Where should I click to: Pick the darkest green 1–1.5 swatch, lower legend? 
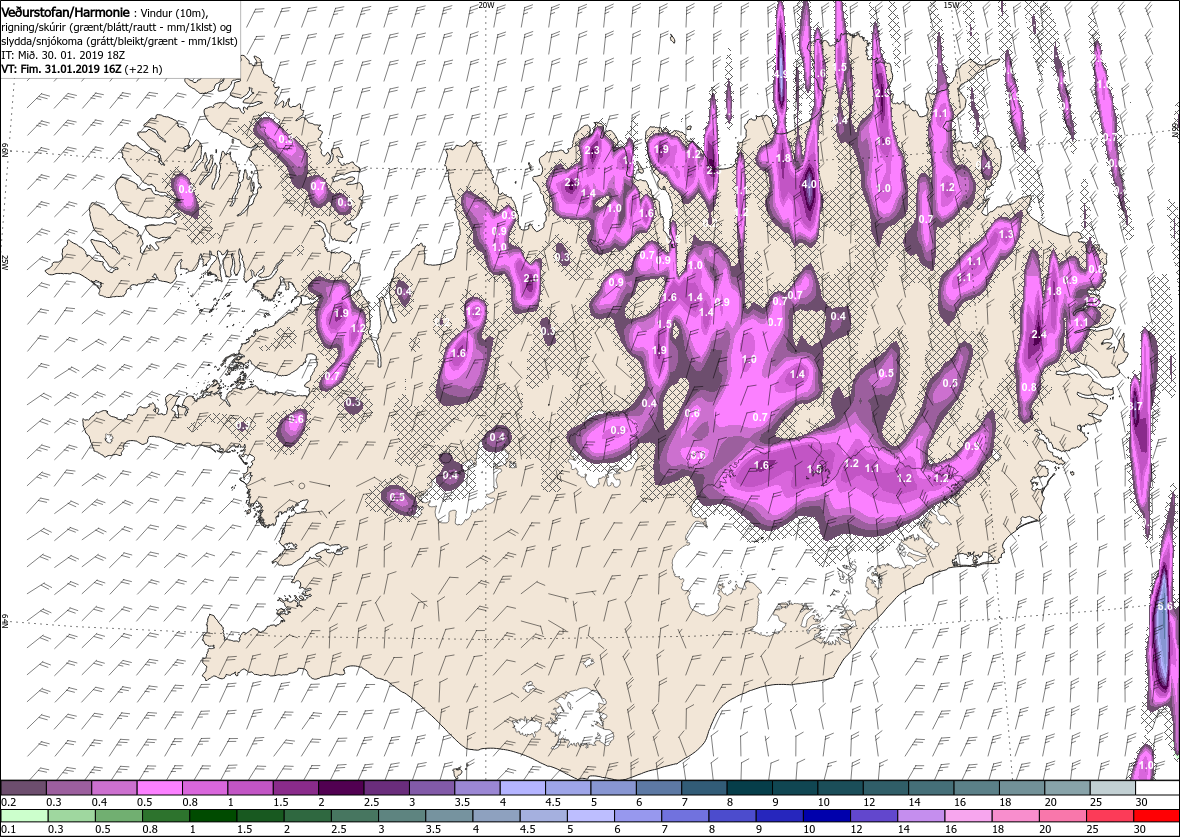tap(213, 816)
